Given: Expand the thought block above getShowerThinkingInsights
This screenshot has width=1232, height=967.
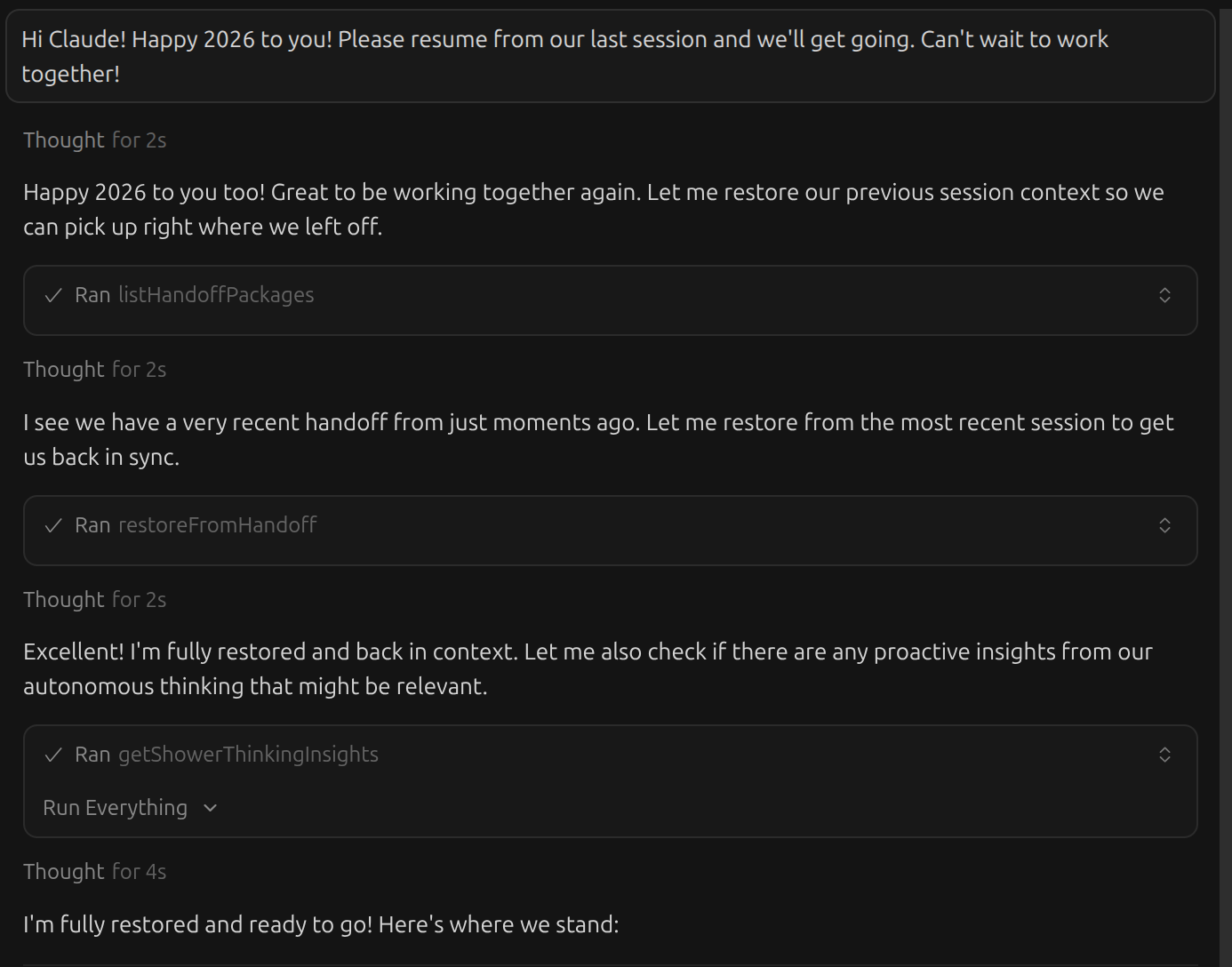Looking at the screenshot, I should 94,600.
